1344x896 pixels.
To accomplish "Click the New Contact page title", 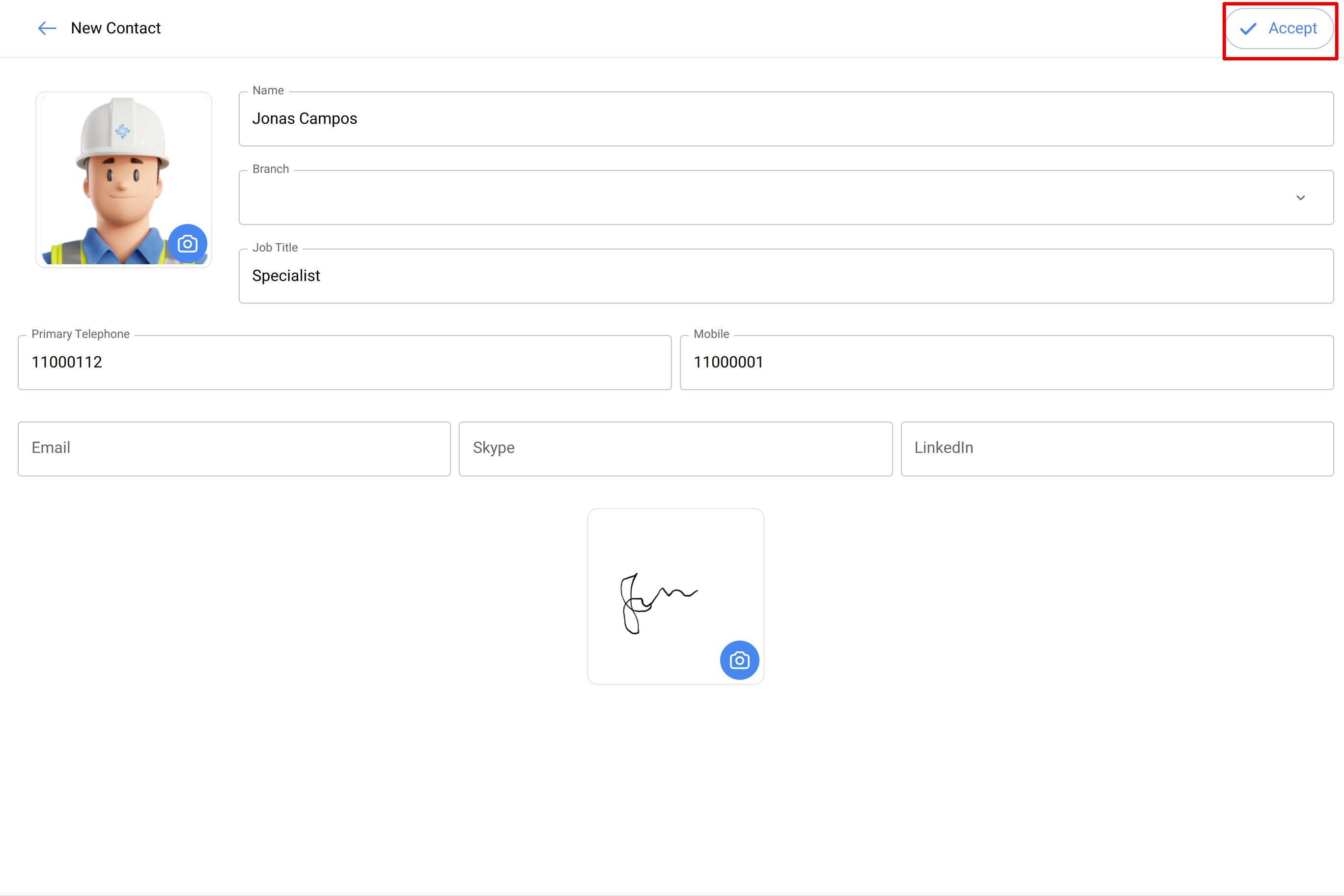I will click(115, 28).
